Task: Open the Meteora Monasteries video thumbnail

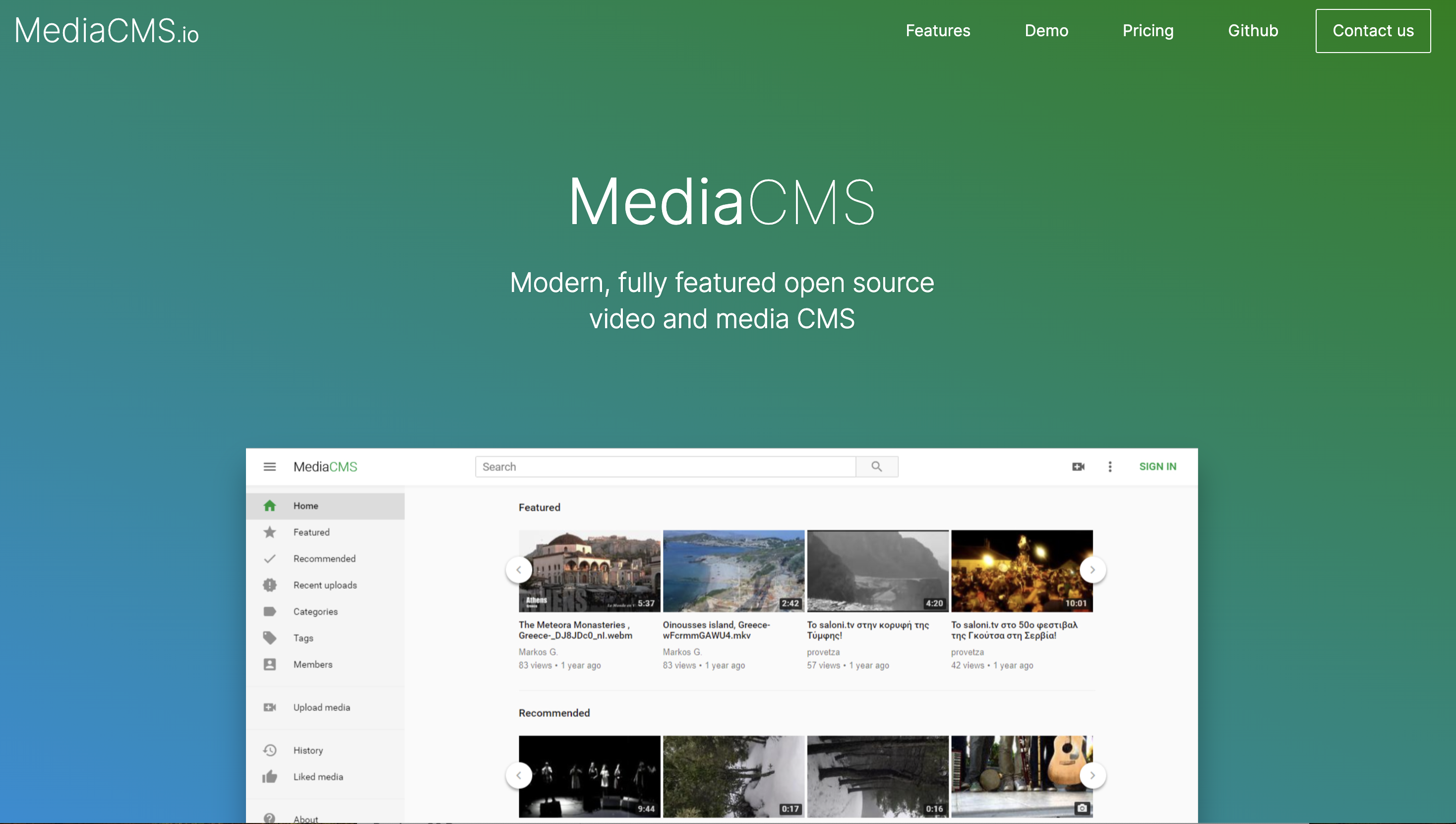Action: click(x=589, y=571)
